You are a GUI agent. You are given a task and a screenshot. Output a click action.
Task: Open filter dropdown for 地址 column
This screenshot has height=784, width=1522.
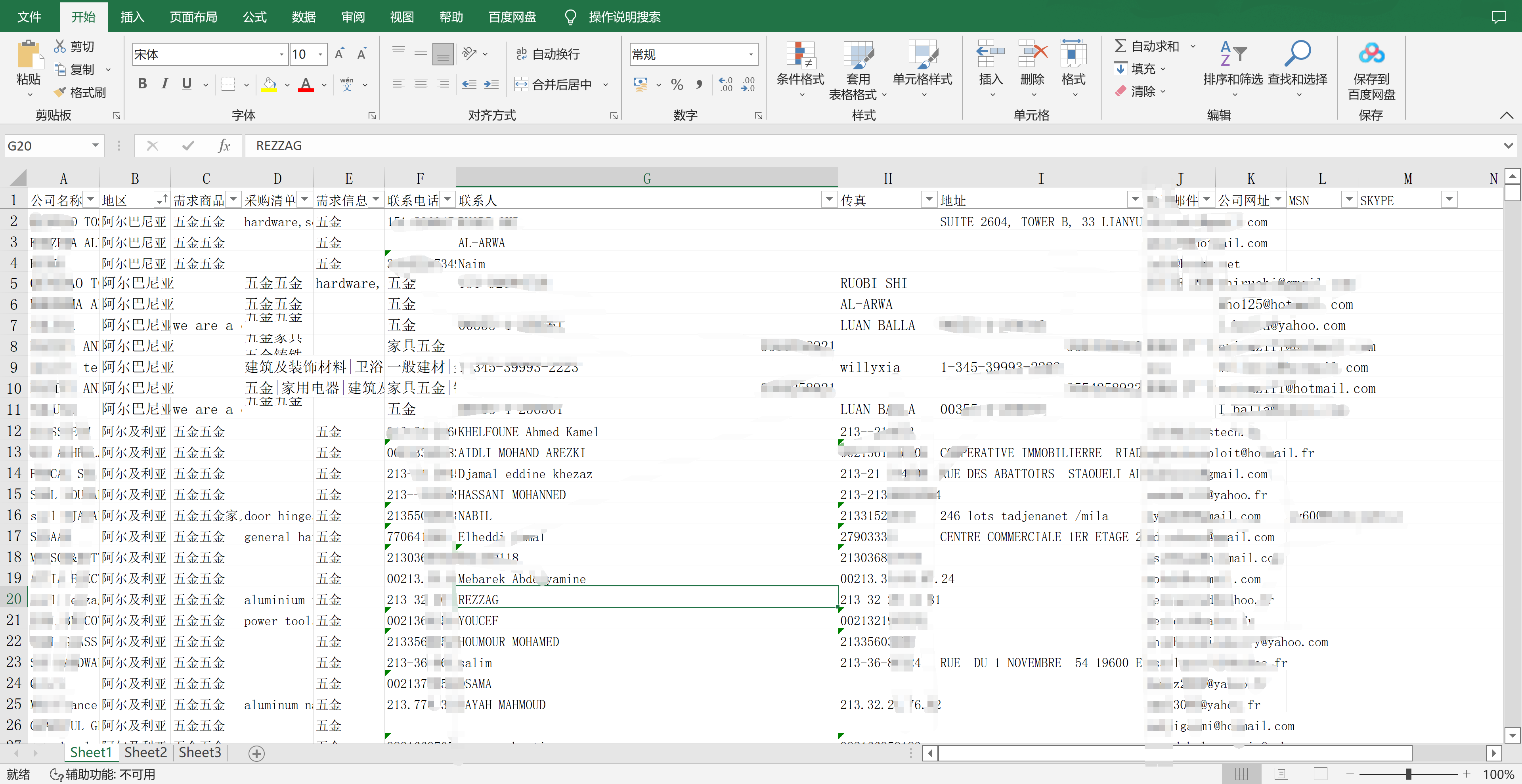tap(1134, 200)
